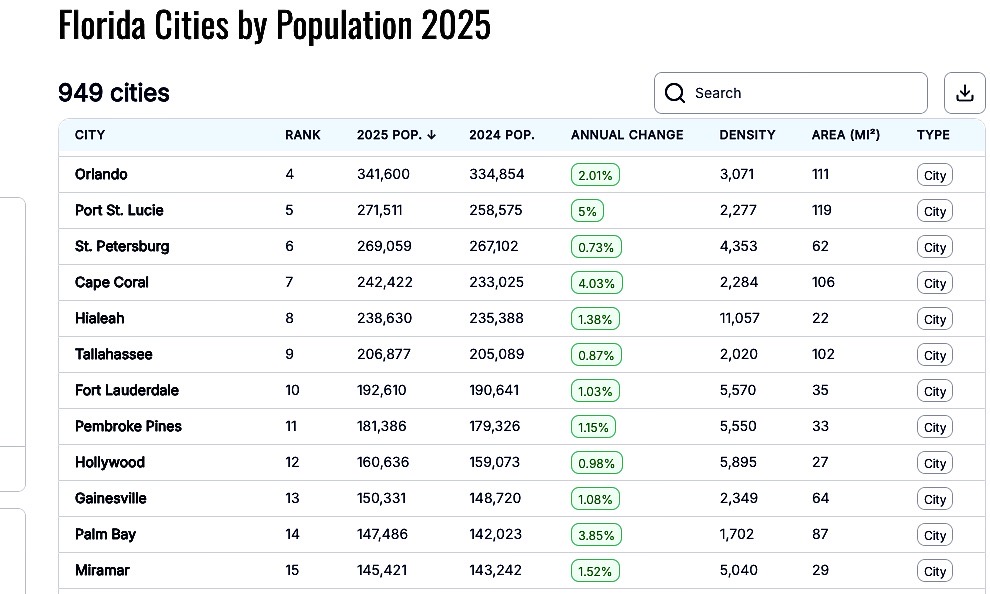
Task: Sort by the Density column header
Action: (747, 135)
